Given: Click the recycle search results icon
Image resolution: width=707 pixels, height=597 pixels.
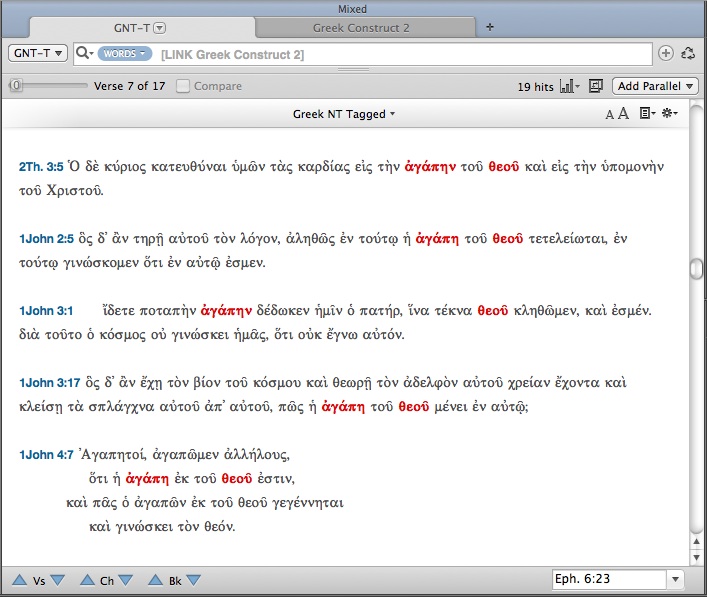Looking at the screenshot, I should pyautogui.click(x=687, y=53).
